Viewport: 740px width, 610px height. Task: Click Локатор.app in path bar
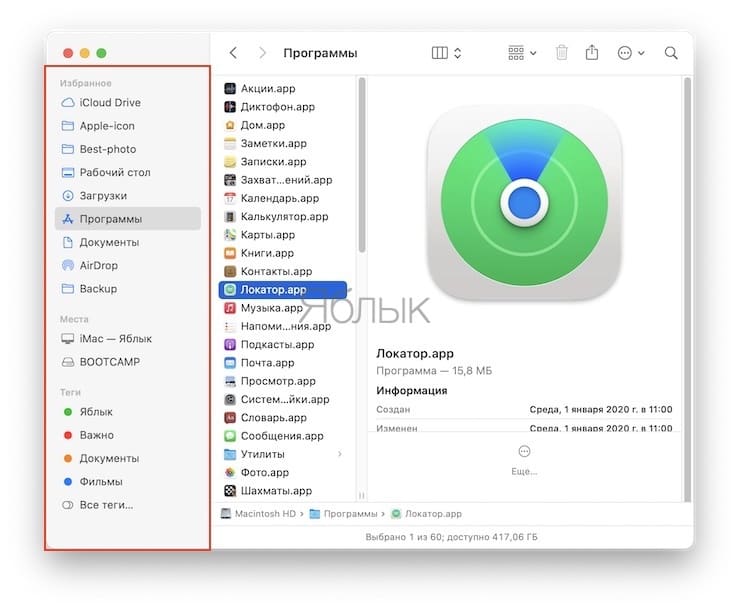(x=427, y=514)
